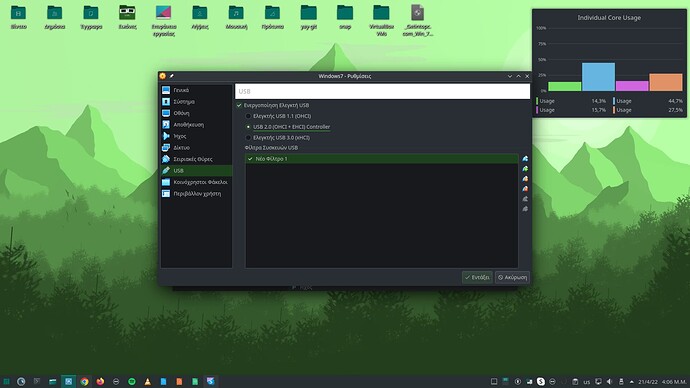
Task: Select the VirtualBox VMs desktop folder
Action: click(382, 20)
